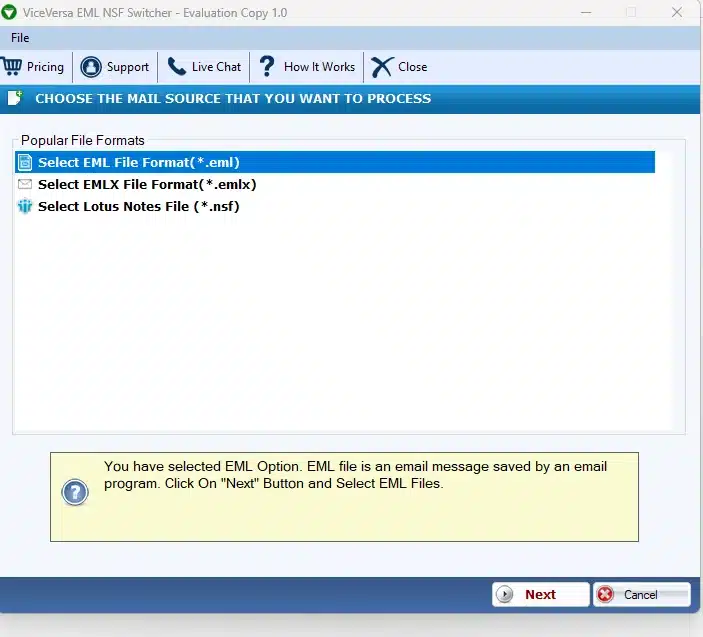Choose Select EMLX File Format(*.emlx)

click(147, 184)
